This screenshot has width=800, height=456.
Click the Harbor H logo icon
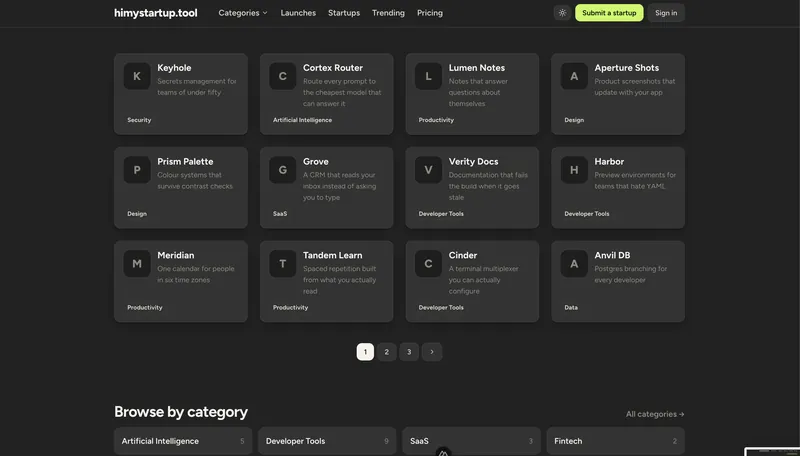tap(574, 170)
